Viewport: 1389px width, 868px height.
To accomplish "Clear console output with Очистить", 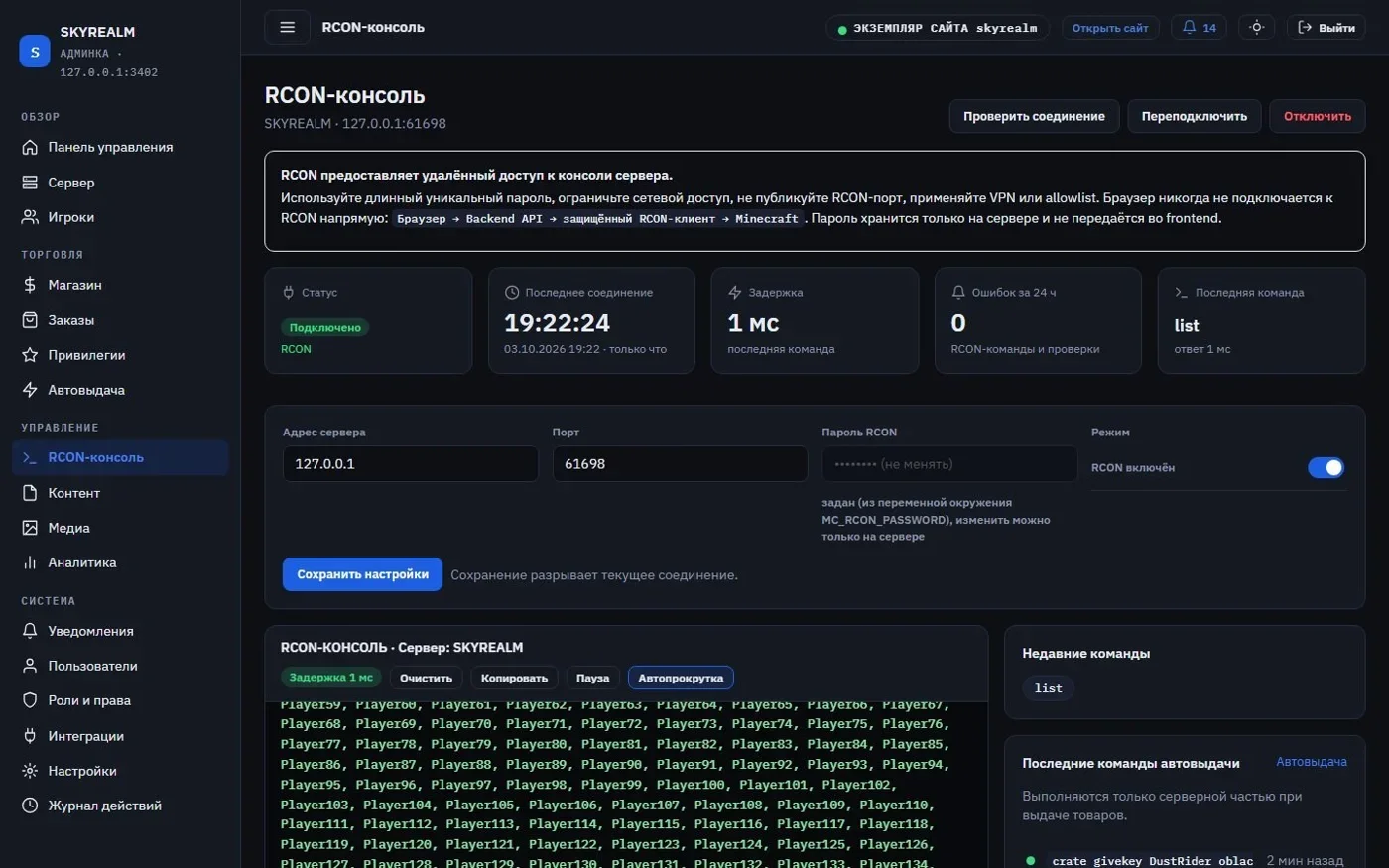I will (x=427, y=678).
